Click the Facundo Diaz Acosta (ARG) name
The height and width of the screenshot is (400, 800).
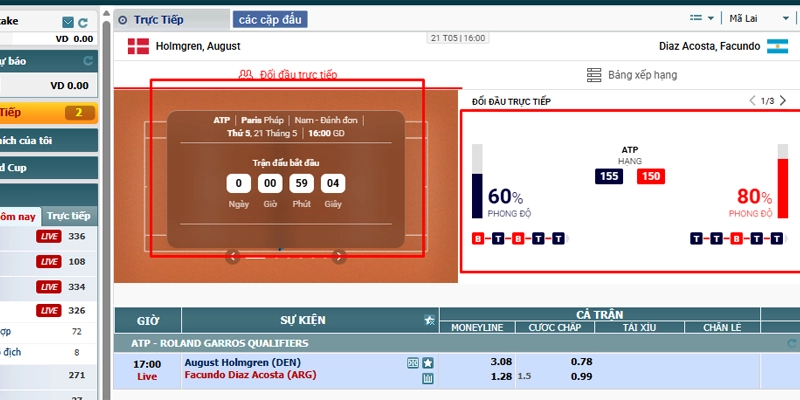tap(250, 375)
